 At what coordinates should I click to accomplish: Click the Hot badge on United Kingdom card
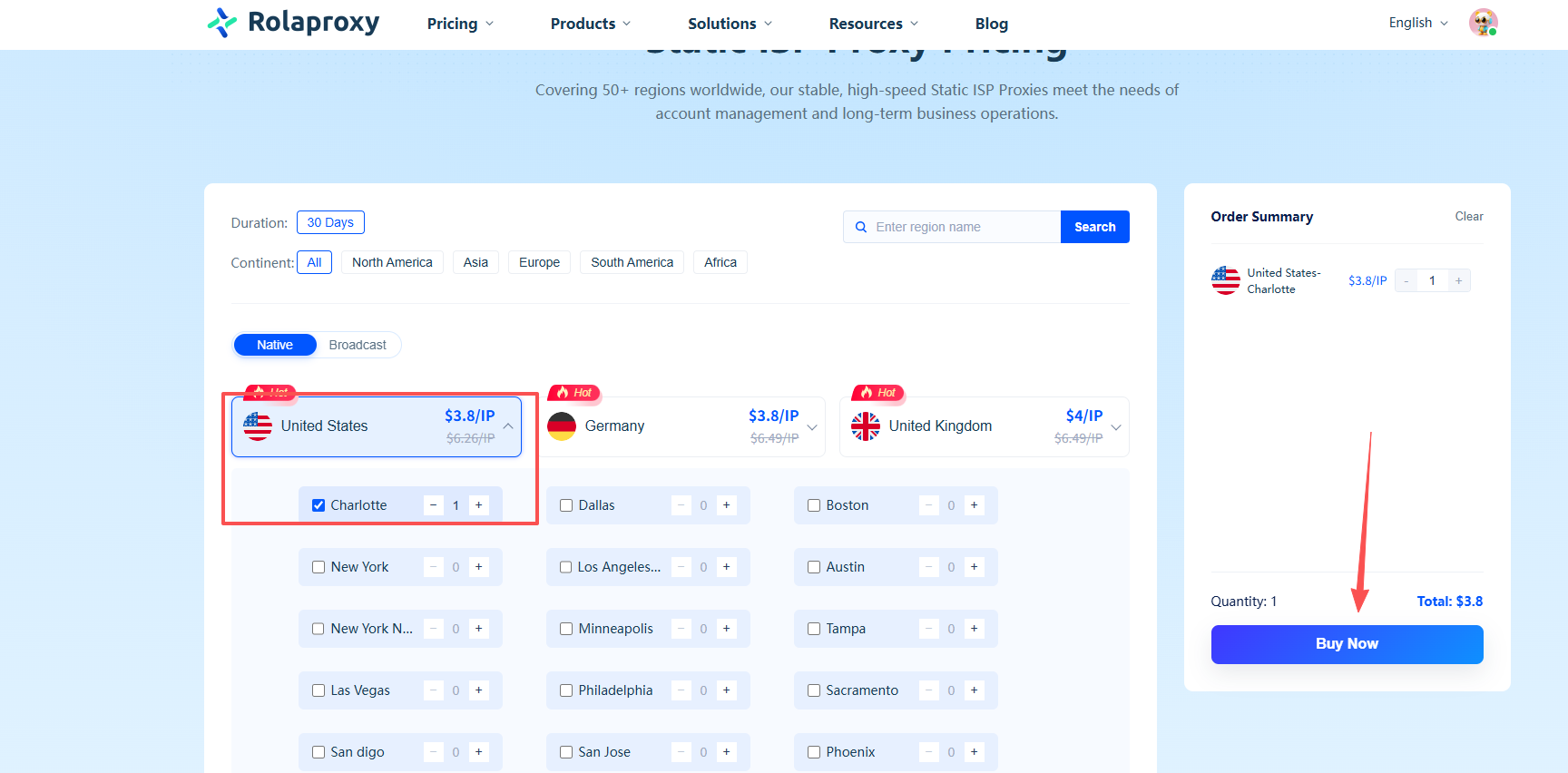[878, 393]
